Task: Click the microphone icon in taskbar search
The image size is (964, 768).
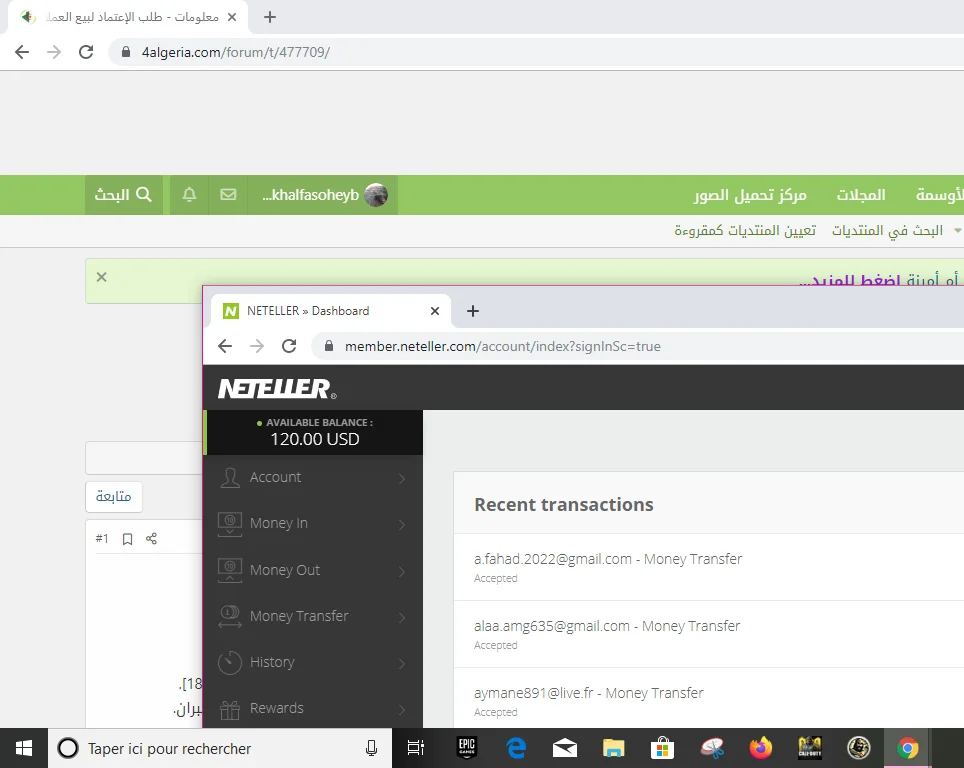Action: [371, 748]
